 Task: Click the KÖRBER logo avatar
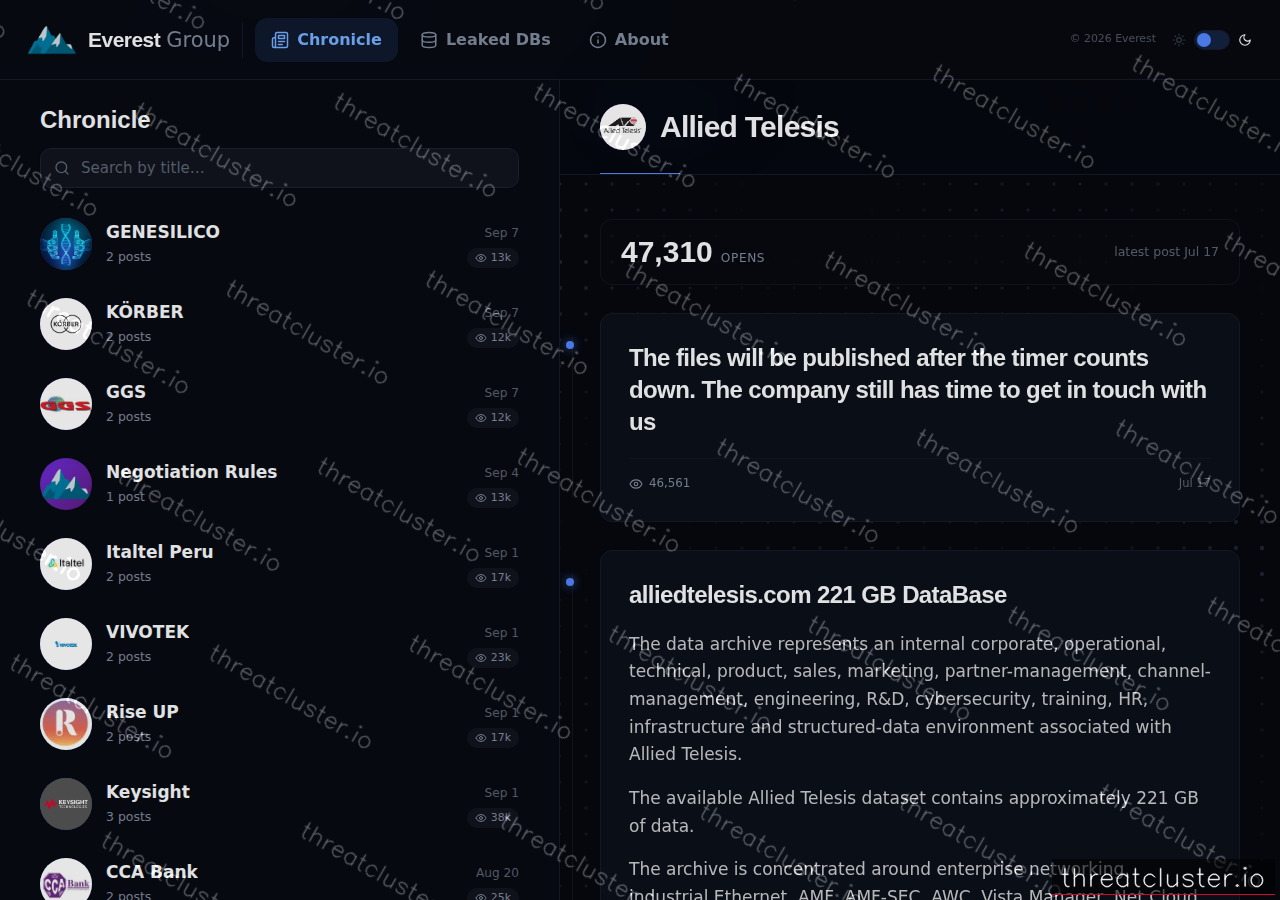(66, 324)
